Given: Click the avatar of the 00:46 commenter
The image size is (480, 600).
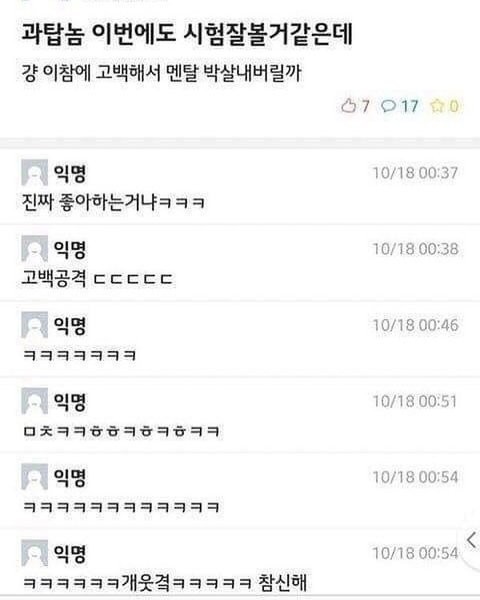Looking at the screenshot, I should tap(34, 325).
